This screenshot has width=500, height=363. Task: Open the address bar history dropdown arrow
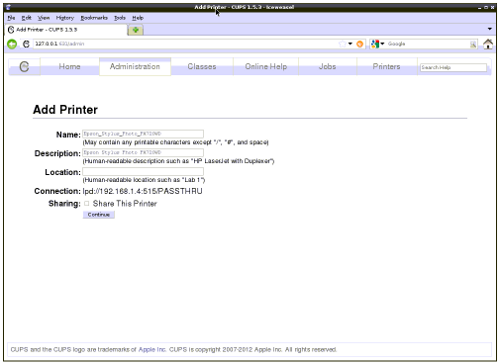350,44
